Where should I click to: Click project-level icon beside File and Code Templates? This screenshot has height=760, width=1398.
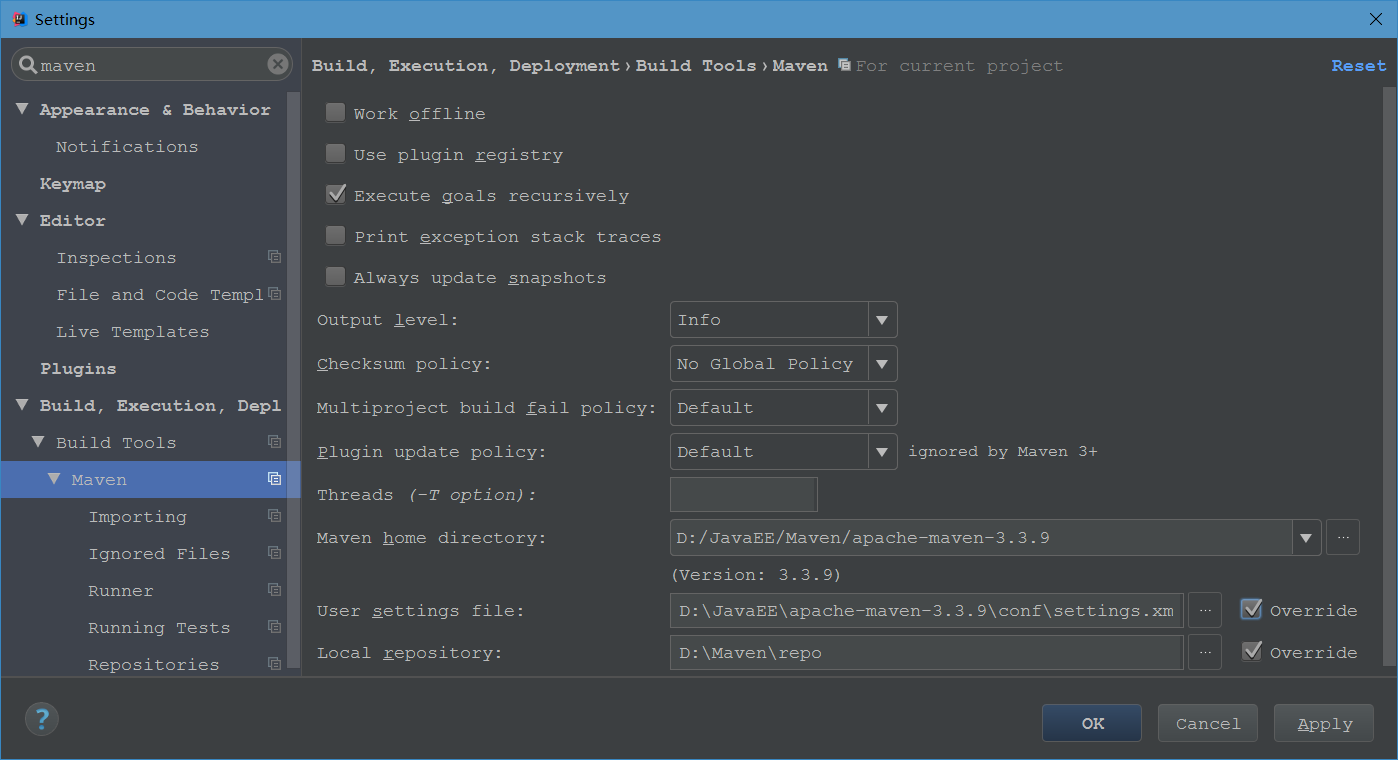[x=274, y=294]
